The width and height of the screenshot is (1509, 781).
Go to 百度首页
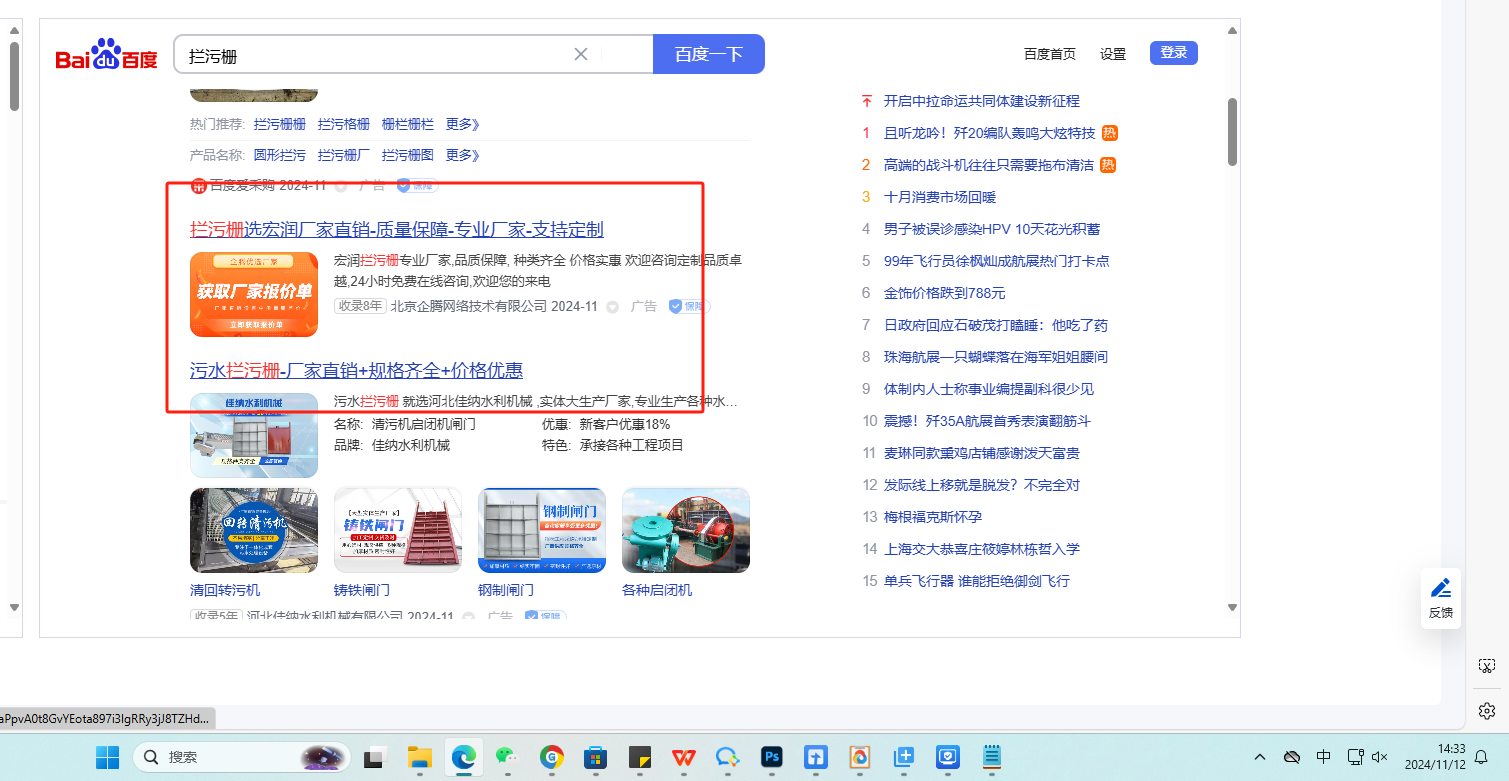1050,54
